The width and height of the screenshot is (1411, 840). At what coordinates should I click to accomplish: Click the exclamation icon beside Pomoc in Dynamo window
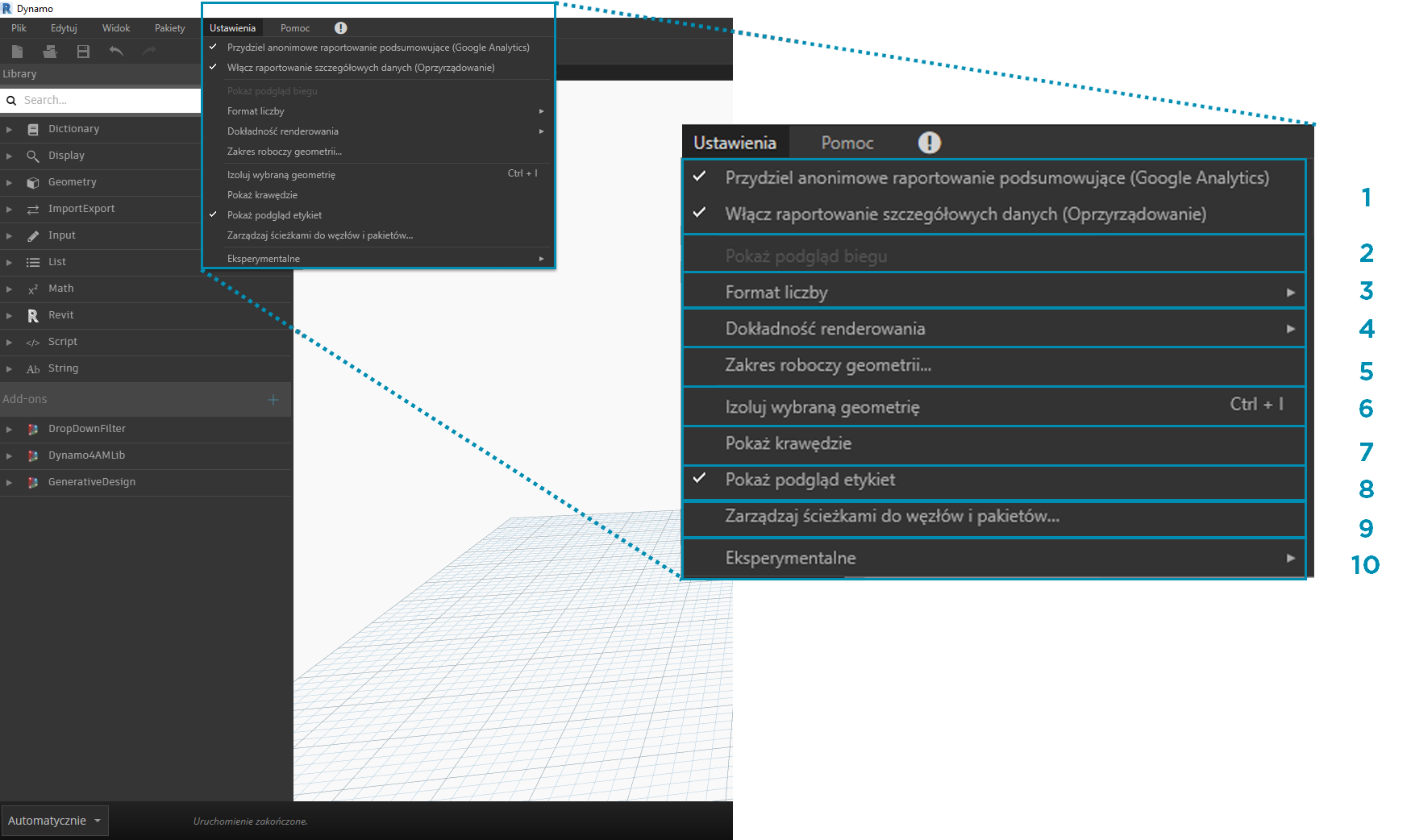pyautogui.click(x=341, y=28)
